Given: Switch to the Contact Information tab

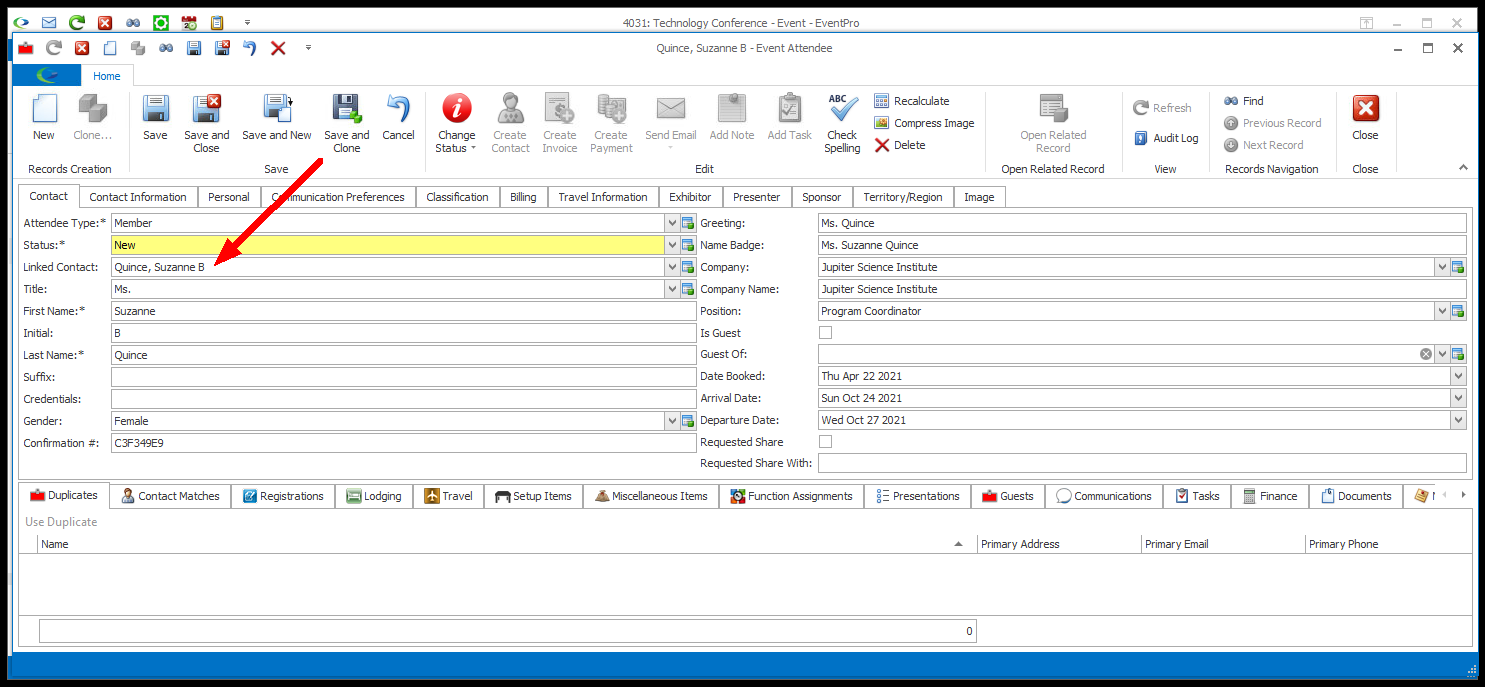Looking at the screenshot, I should (138, 197).
